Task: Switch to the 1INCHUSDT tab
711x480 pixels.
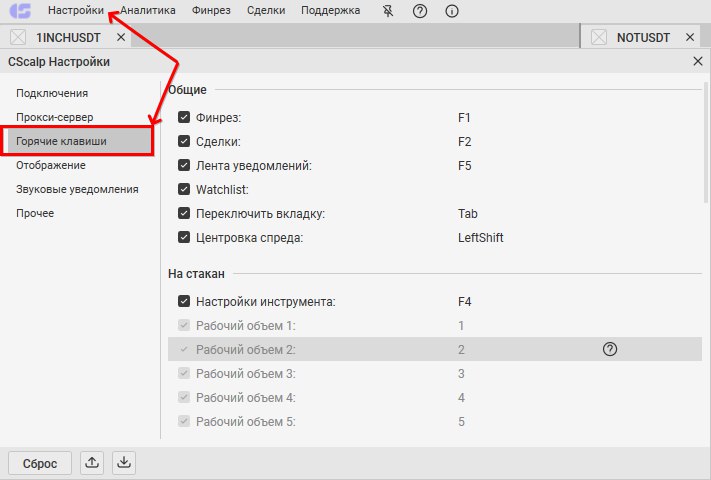Action: (68, 37)
